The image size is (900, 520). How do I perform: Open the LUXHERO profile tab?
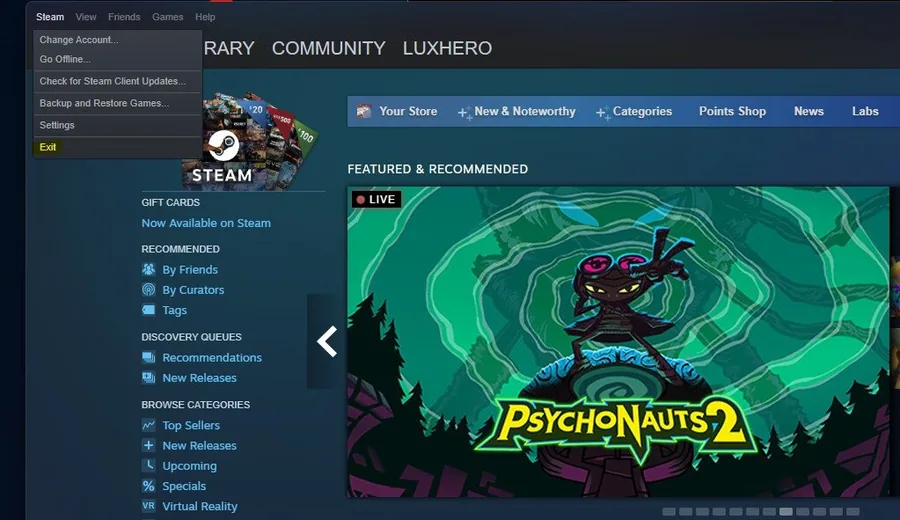click(447, 48)
